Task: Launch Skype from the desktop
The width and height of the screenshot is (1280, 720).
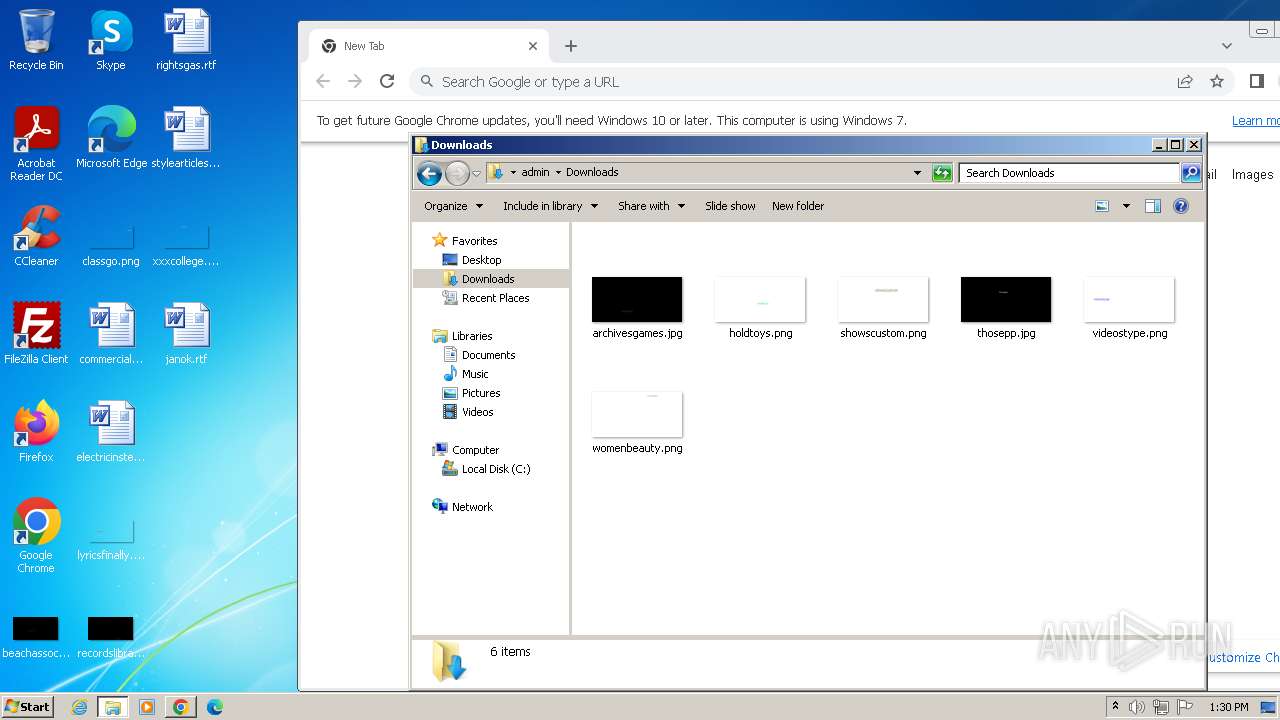Action: pos(110,40)
